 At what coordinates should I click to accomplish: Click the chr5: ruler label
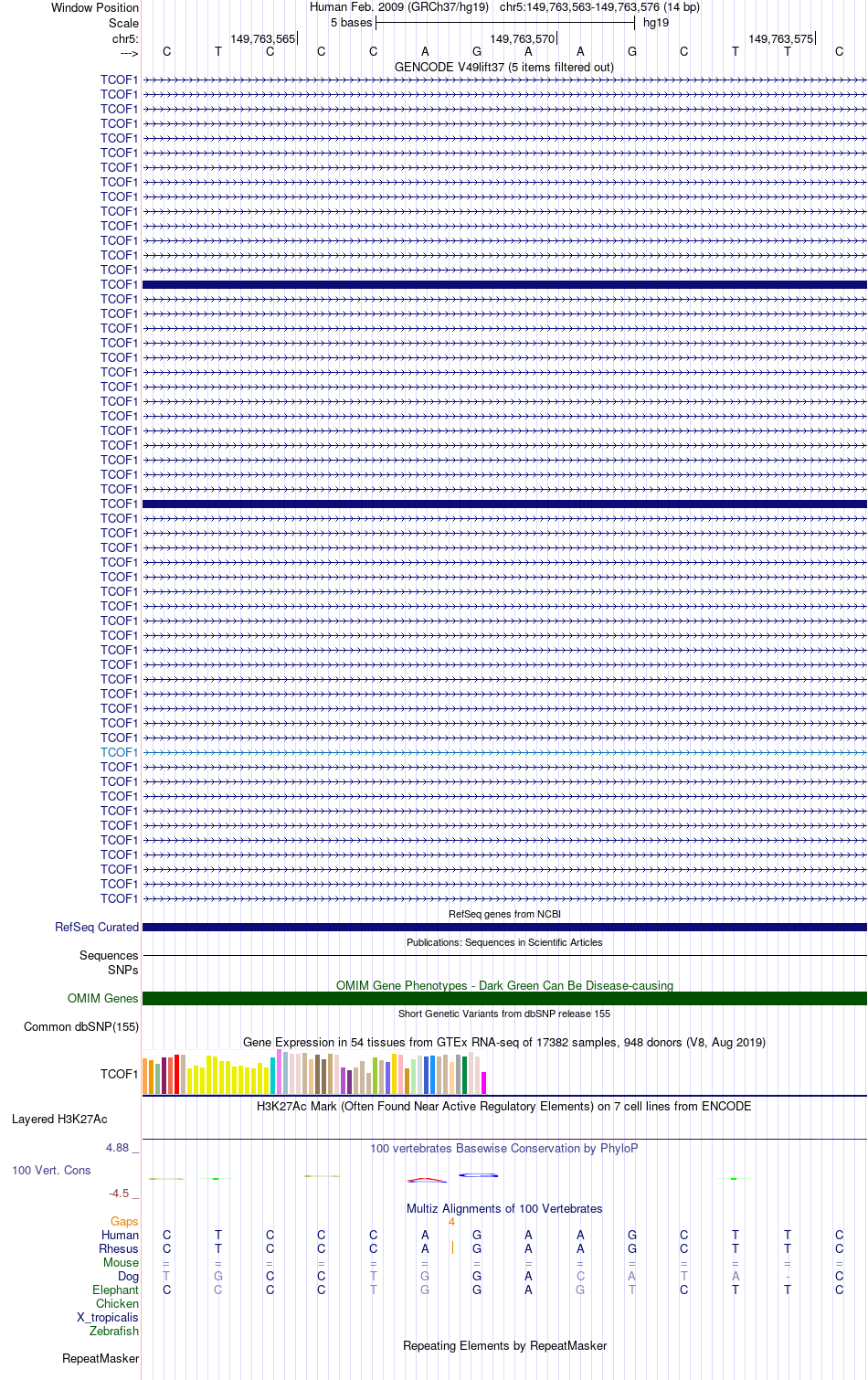coord(125,38)
